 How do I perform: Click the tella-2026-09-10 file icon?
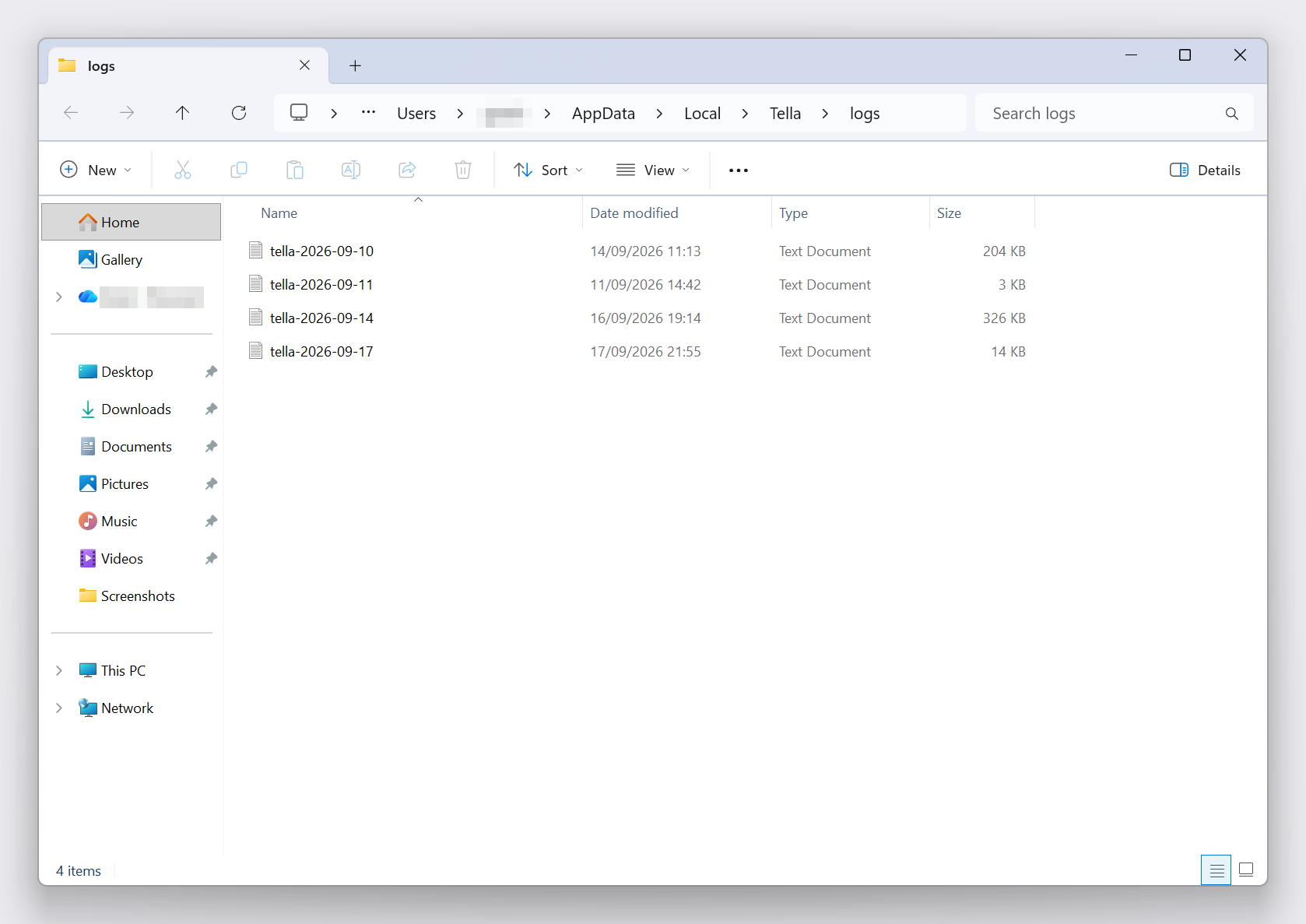255,251
